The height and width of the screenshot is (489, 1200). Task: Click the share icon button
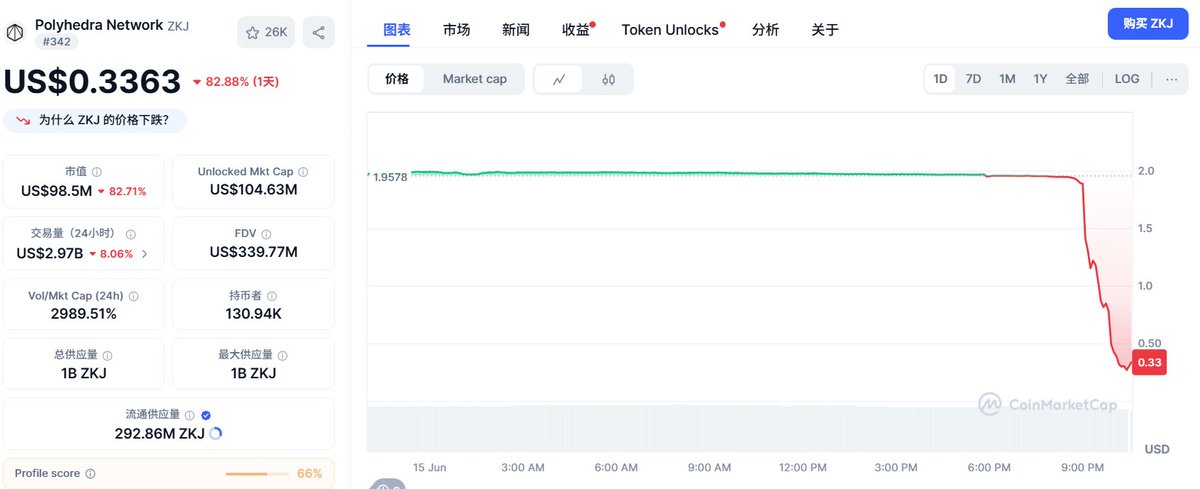click(x=318, y=32)
